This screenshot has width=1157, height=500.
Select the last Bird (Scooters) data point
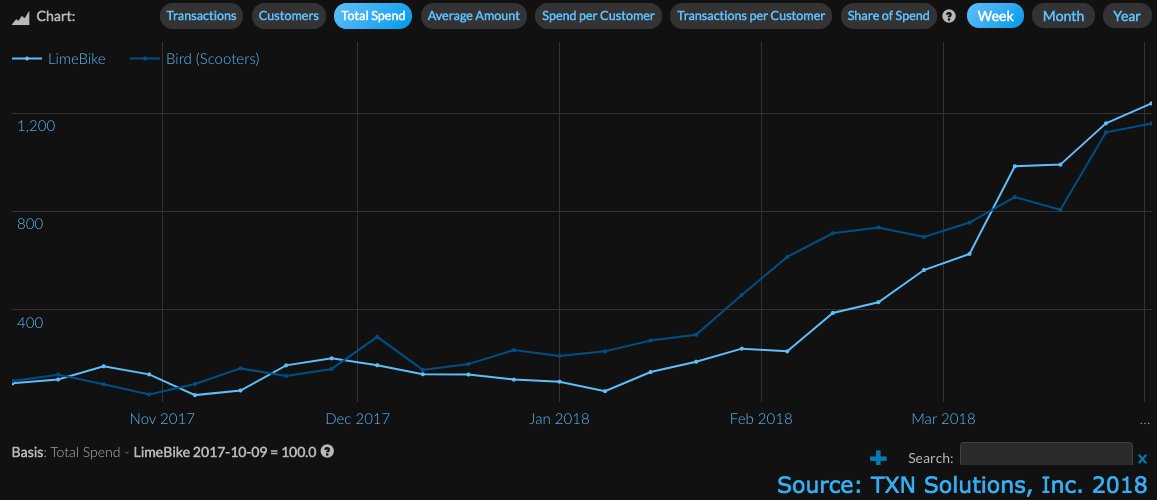(x=1151, y=123)
